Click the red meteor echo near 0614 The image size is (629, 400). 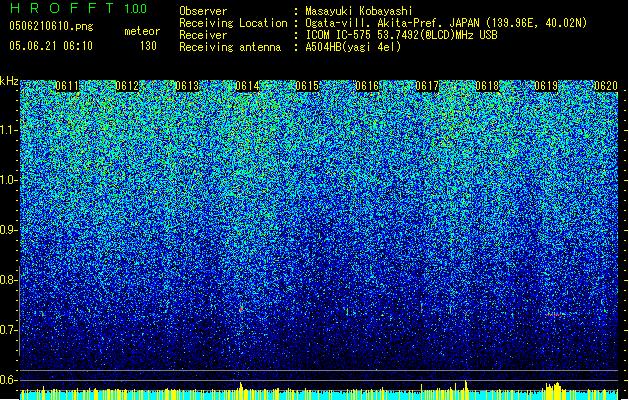(241, 309)
